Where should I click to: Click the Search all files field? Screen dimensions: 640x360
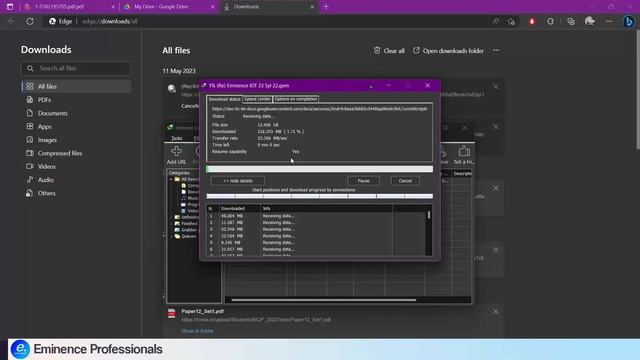pos(76,68)
